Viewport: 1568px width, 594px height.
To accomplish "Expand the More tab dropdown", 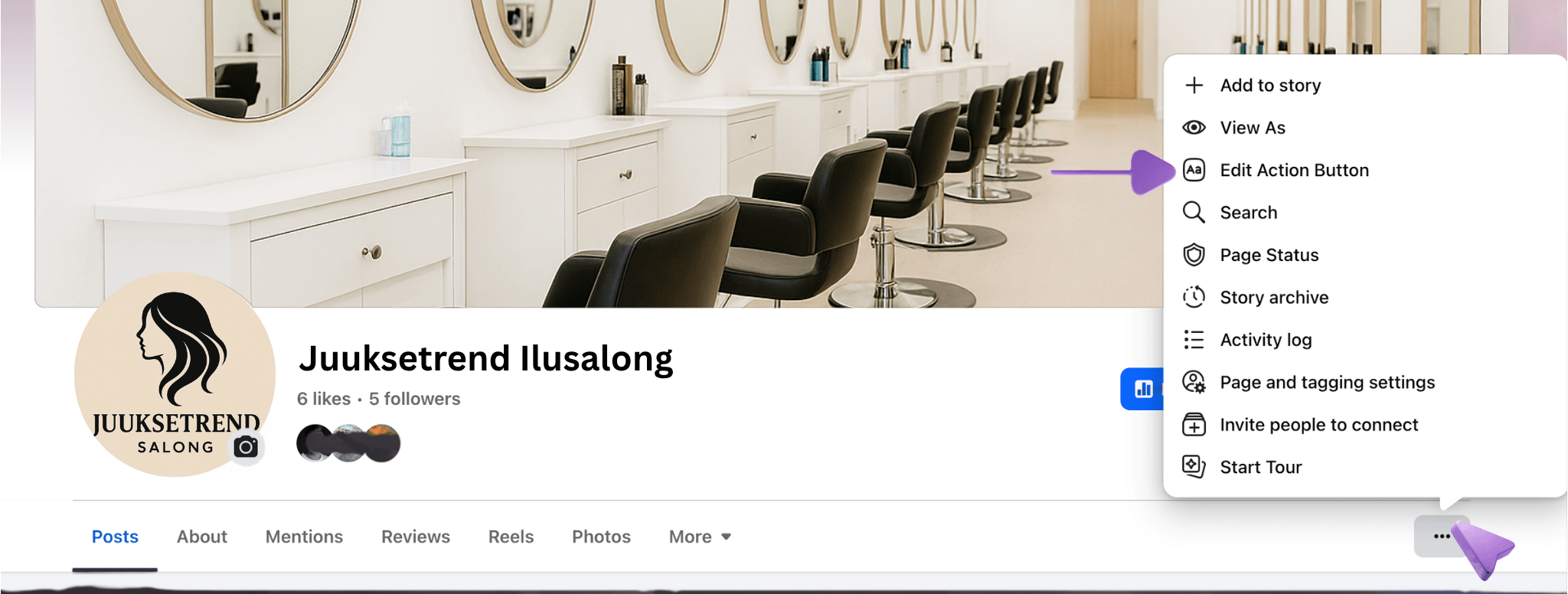I will (700, 537).
